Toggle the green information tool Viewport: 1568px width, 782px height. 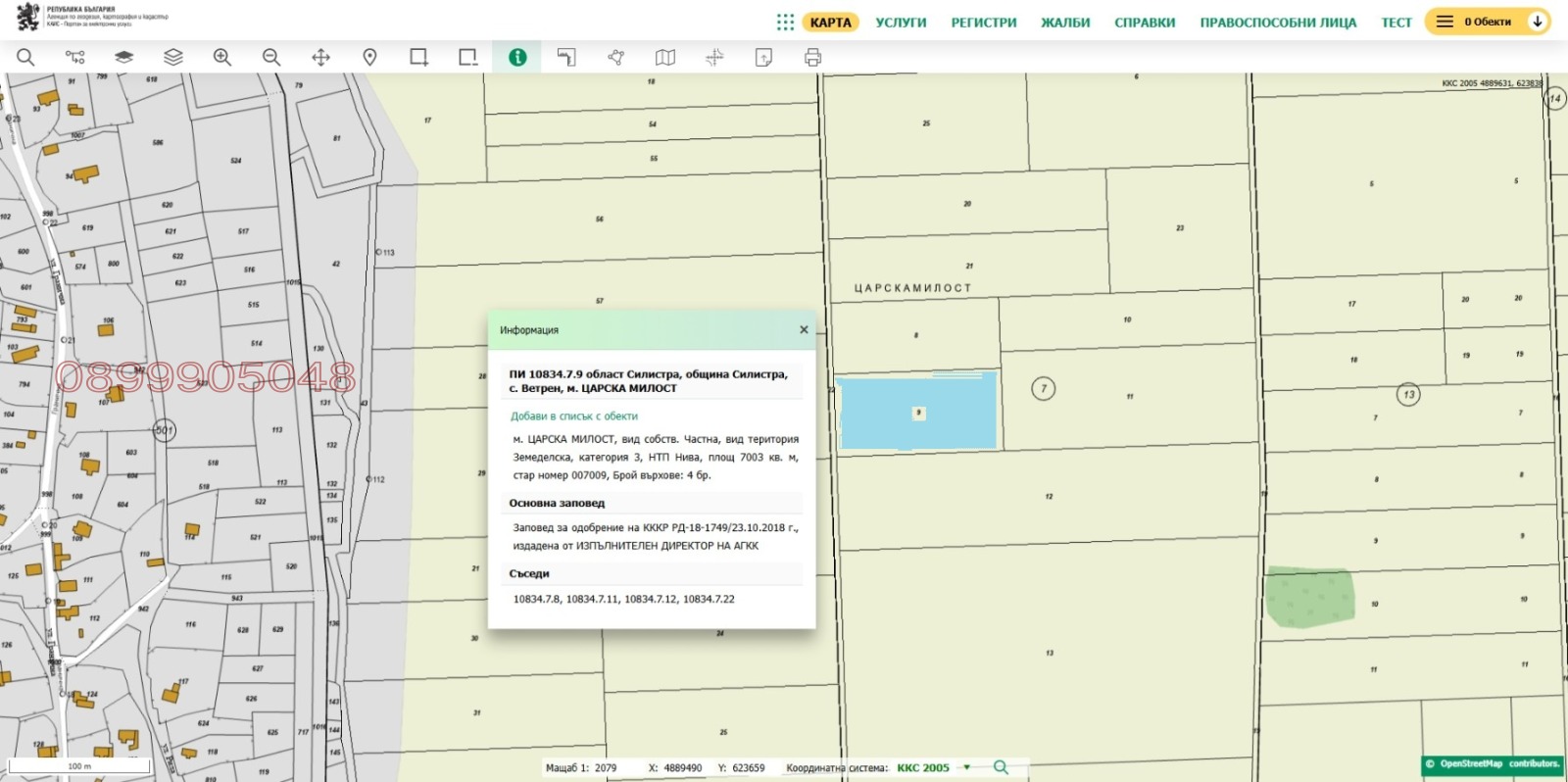click(x=517, y=58)
